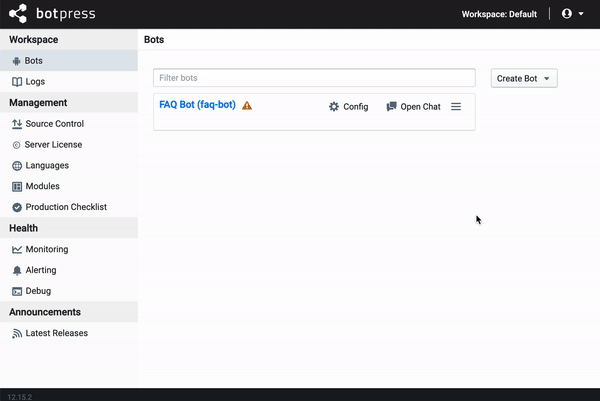Open the FAQ Bot hamburger menu
Screen dimensions: 600x401
pos(456,106)
